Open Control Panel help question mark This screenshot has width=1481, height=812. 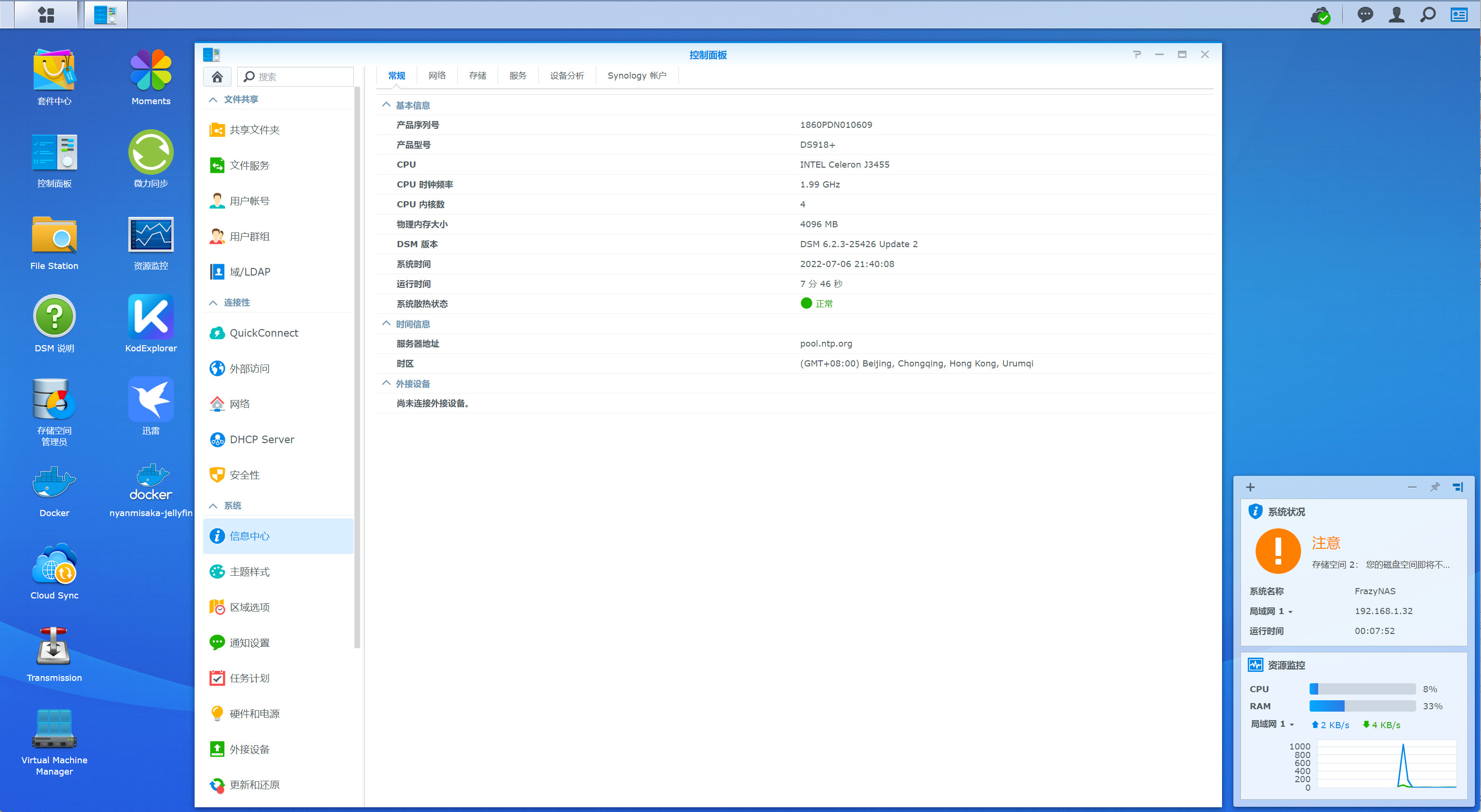[1137, 54]
